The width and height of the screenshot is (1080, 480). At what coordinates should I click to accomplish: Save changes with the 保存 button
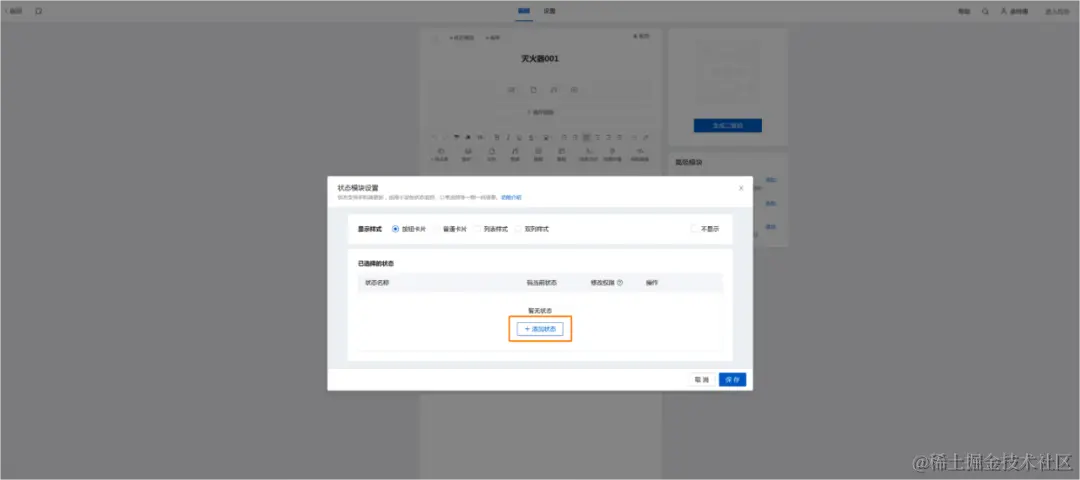732,379
